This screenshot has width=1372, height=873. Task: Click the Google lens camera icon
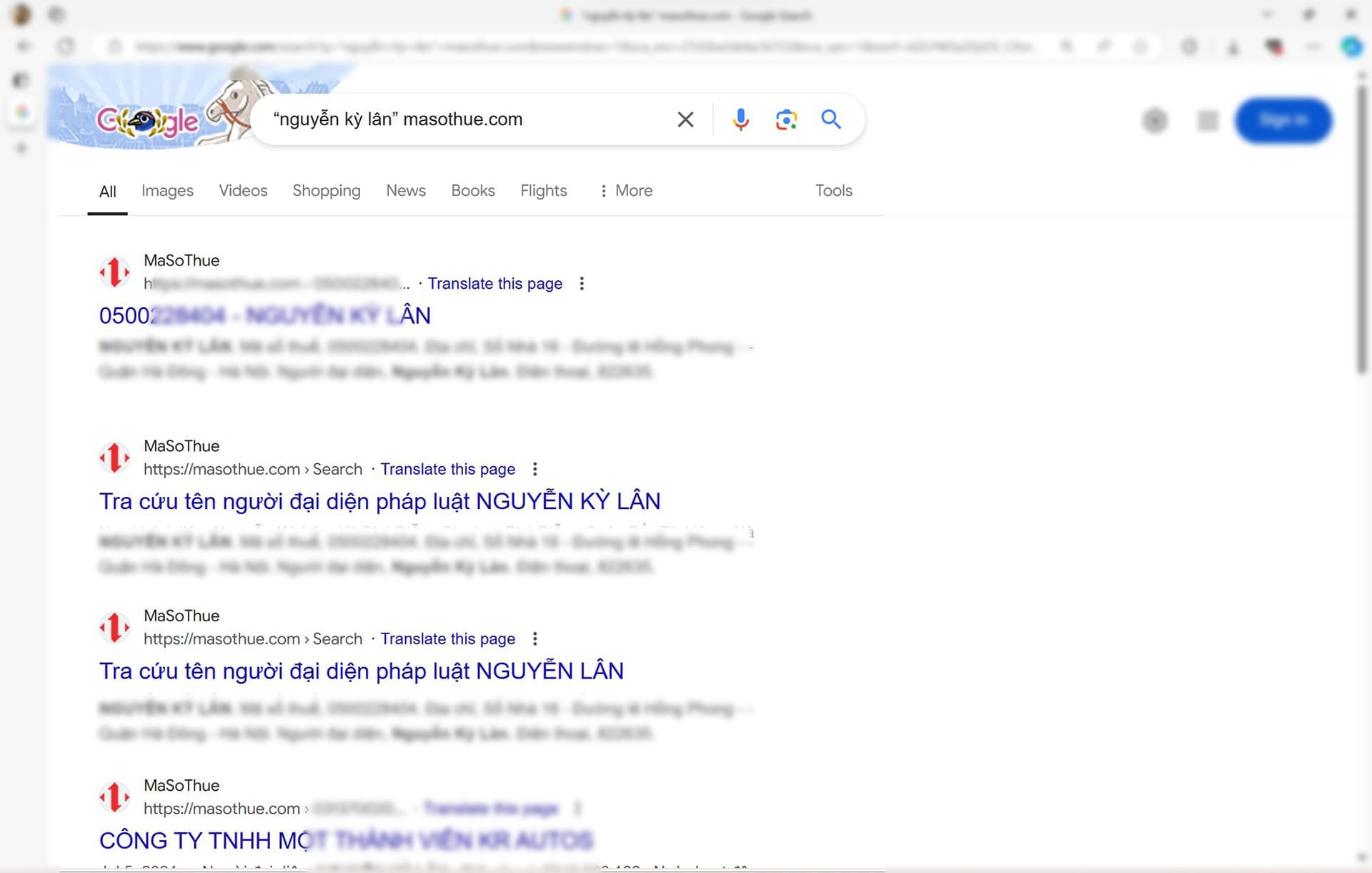(x=787, y=120)
